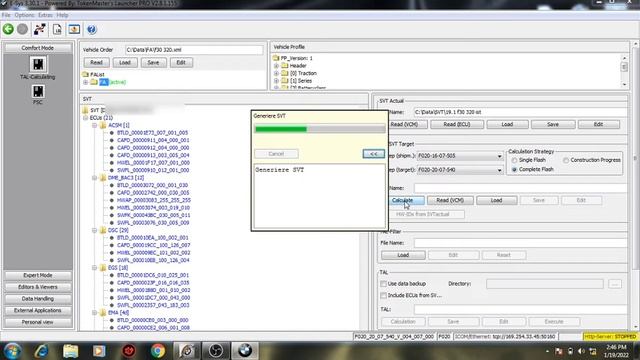Open the Options menu
The width and height of the screenshot is (640, 360).
(24, 15)
